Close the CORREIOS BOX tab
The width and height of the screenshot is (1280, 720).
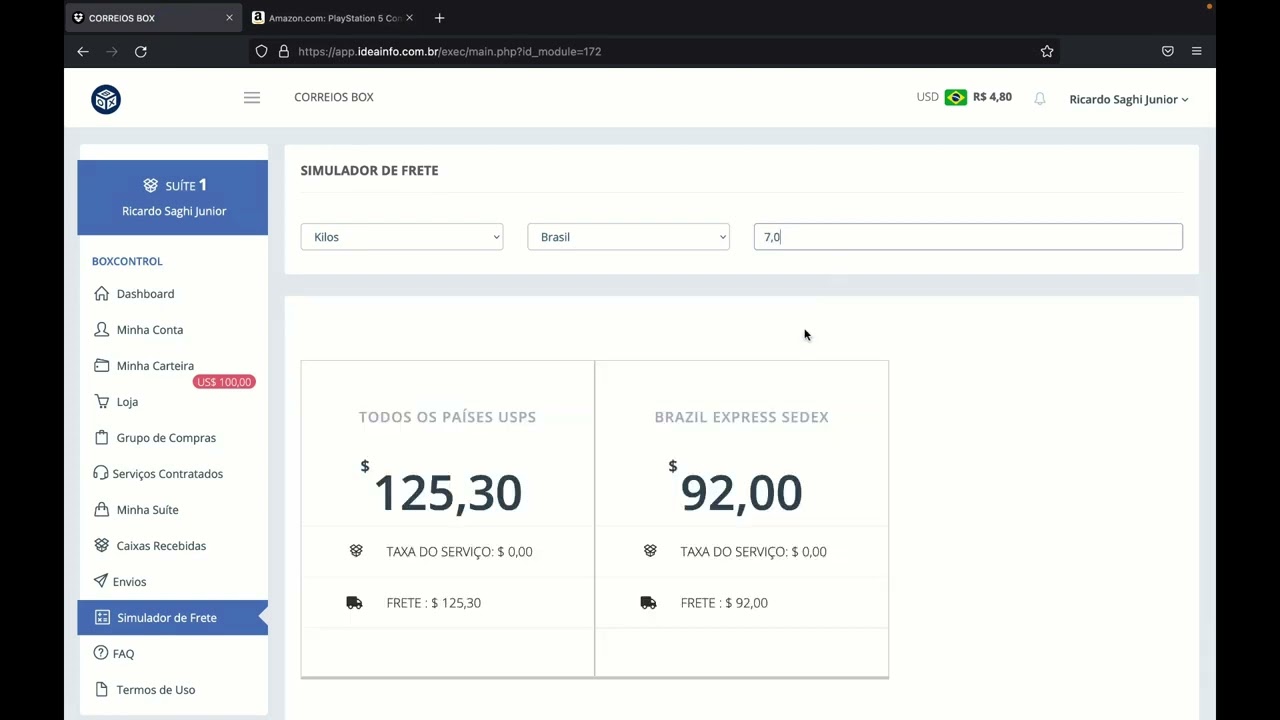[x=229, y=18]
